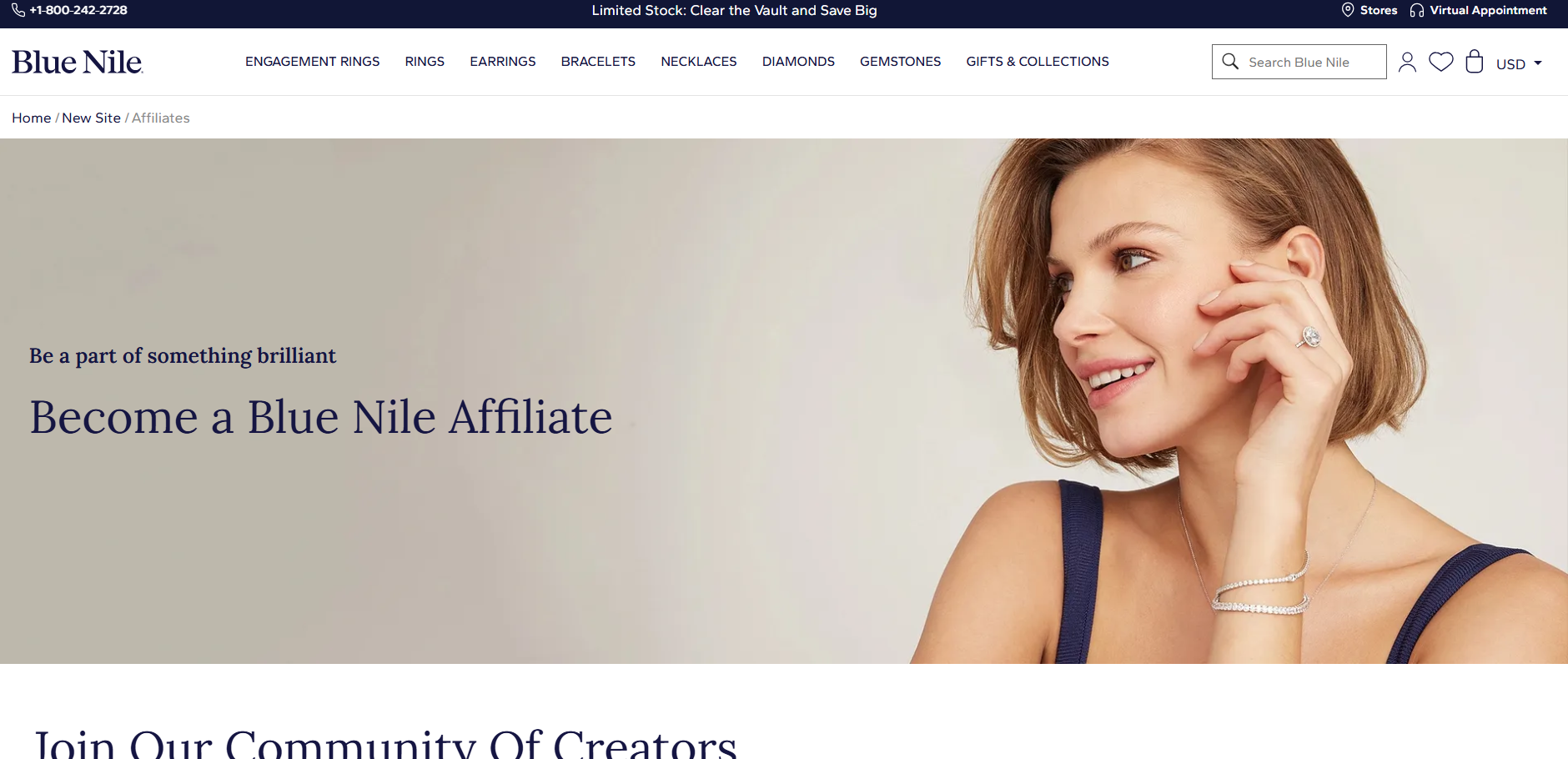1568x759 pixels.
Task: Click the Search Blue Nile field
Action: coord(1299,62)
